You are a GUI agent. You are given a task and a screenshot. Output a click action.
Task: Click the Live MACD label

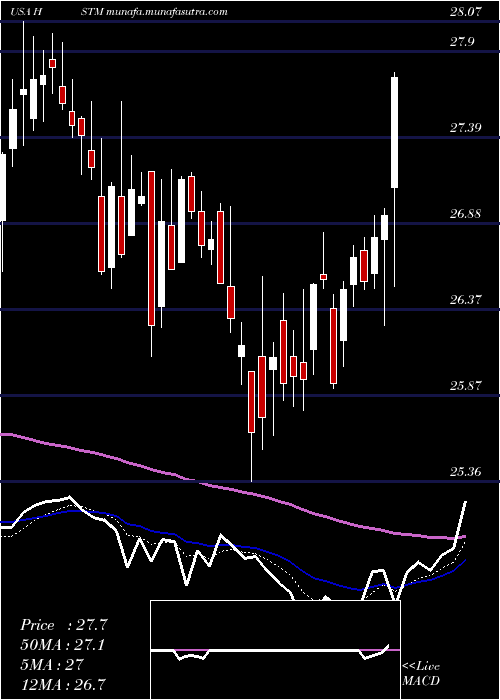coord(421,674)
